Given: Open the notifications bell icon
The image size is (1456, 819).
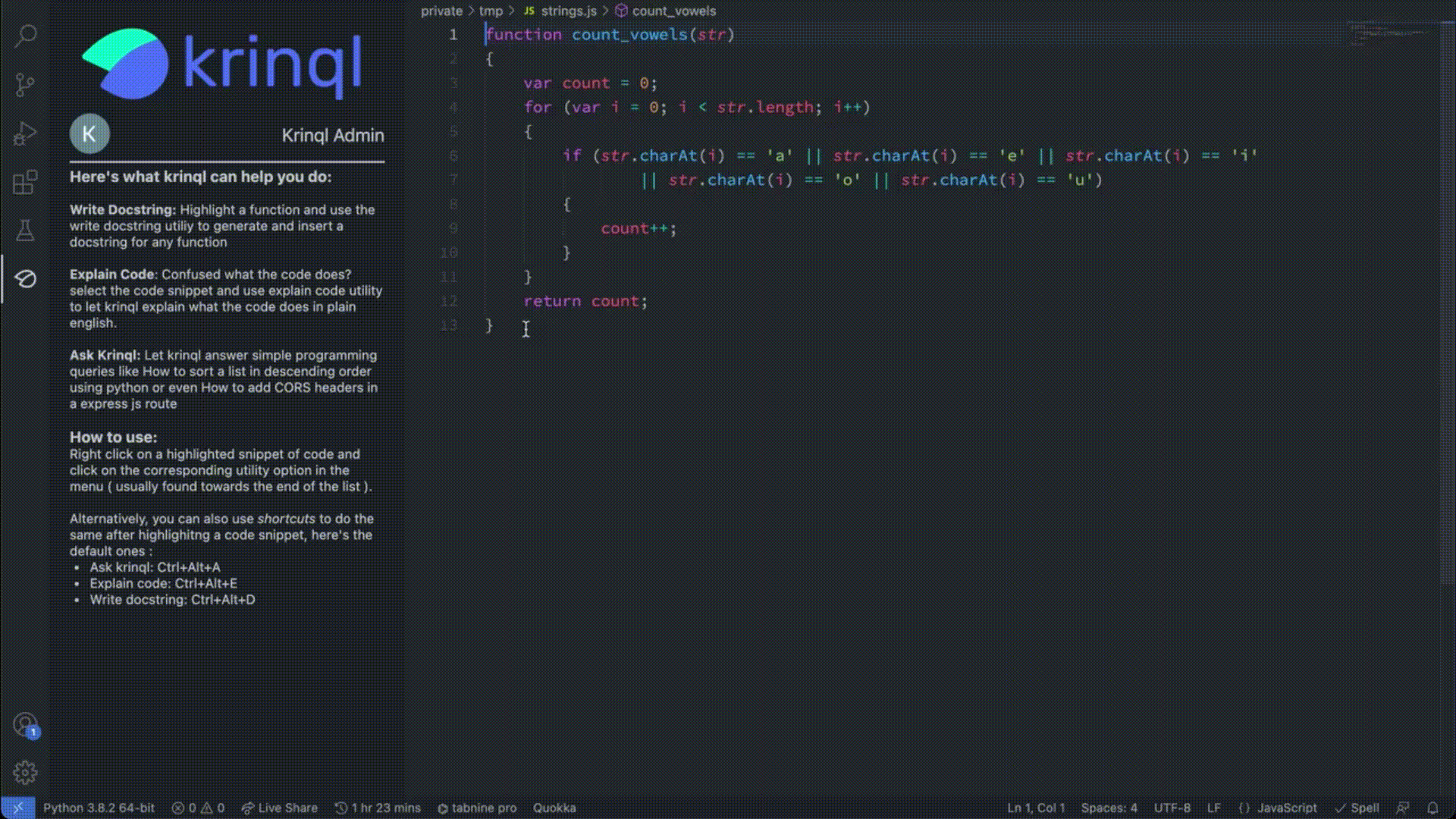Looking at the screenshot, I should 1432,808.
